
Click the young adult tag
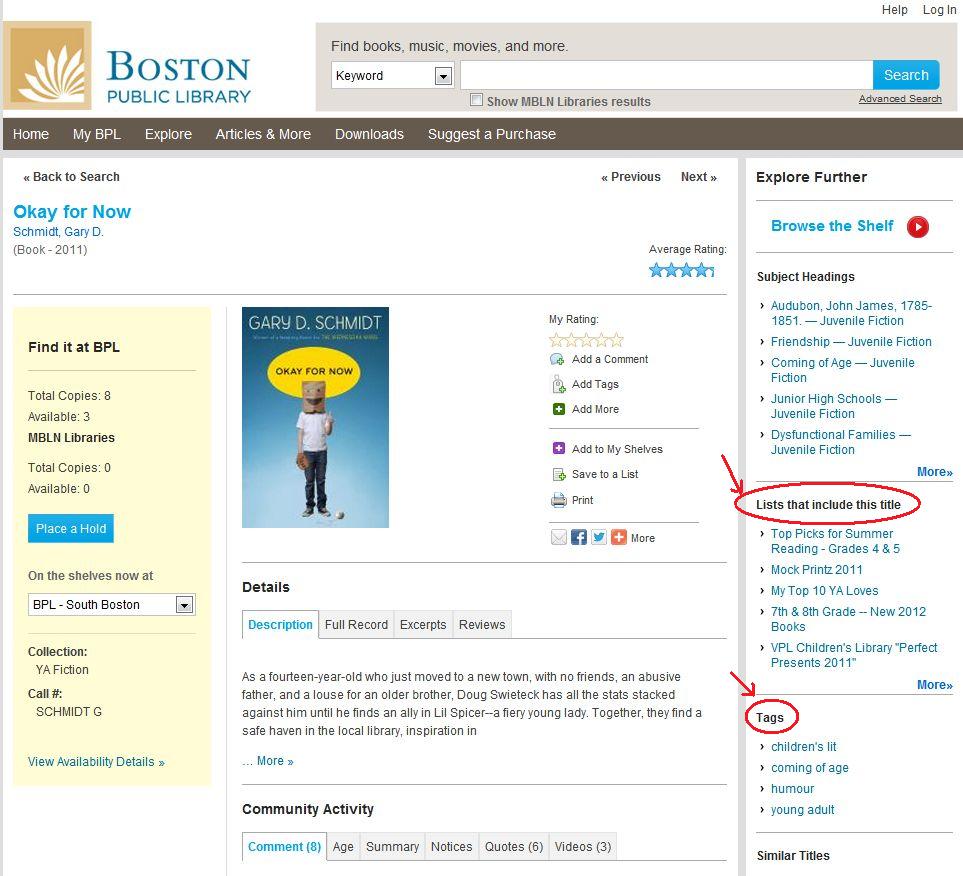tap(802, 810)
